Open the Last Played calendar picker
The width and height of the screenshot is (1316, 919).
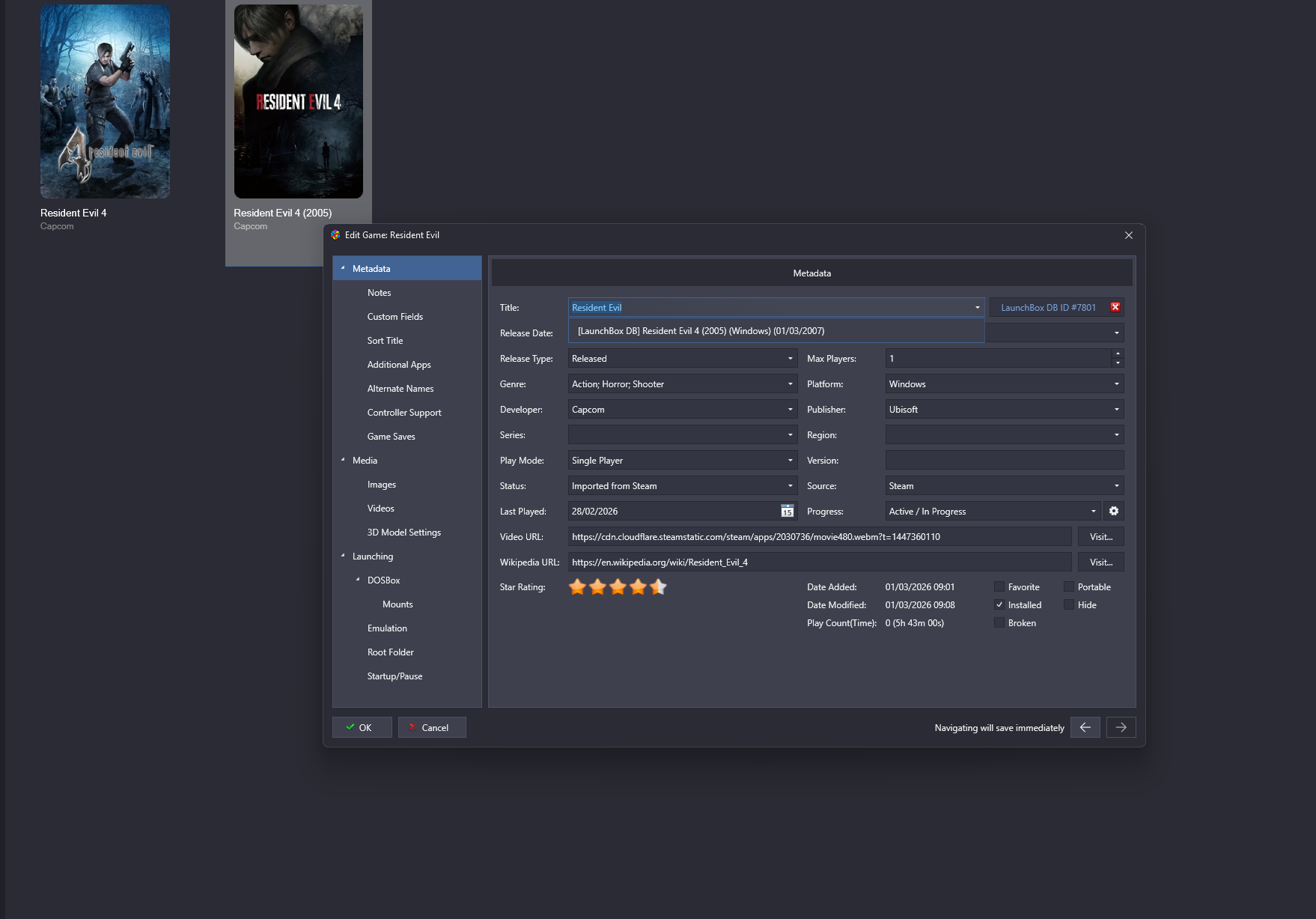(787, 511)
